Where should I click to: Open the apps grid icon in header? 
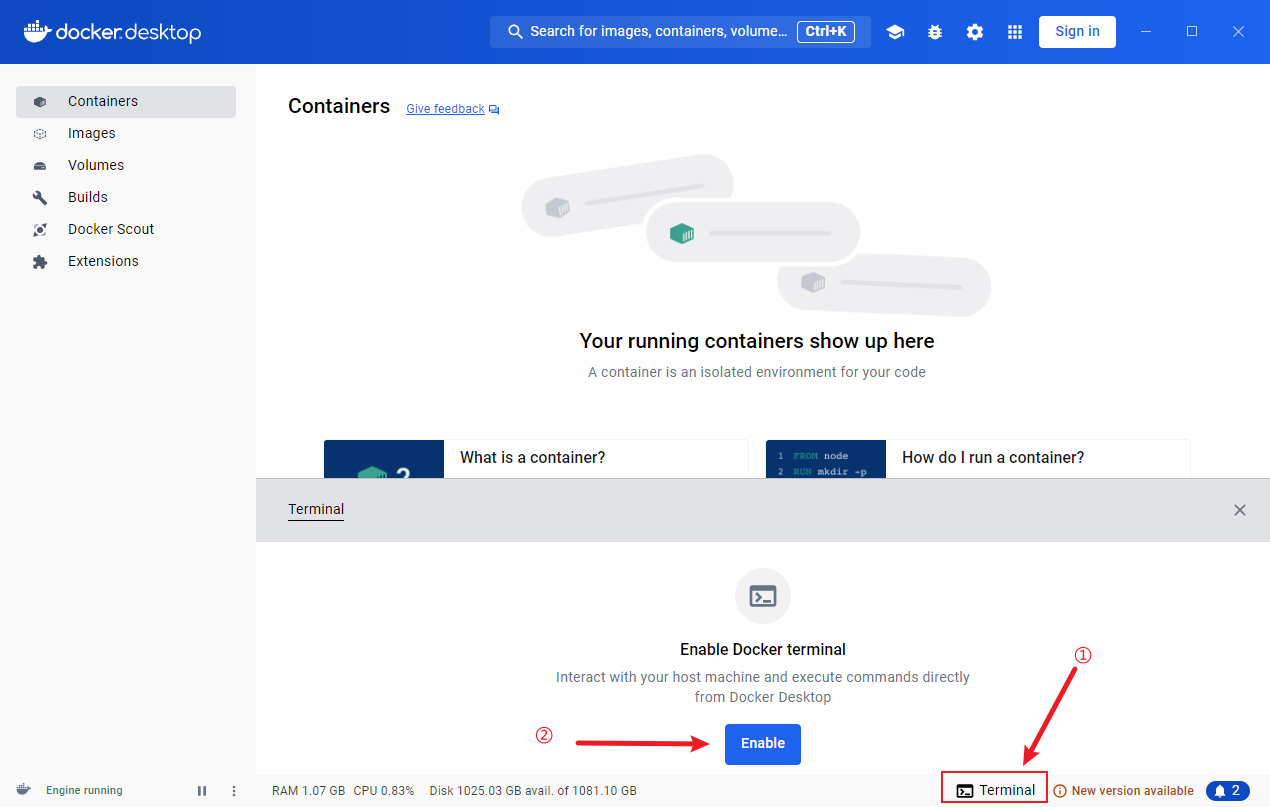click(1015, 32)
